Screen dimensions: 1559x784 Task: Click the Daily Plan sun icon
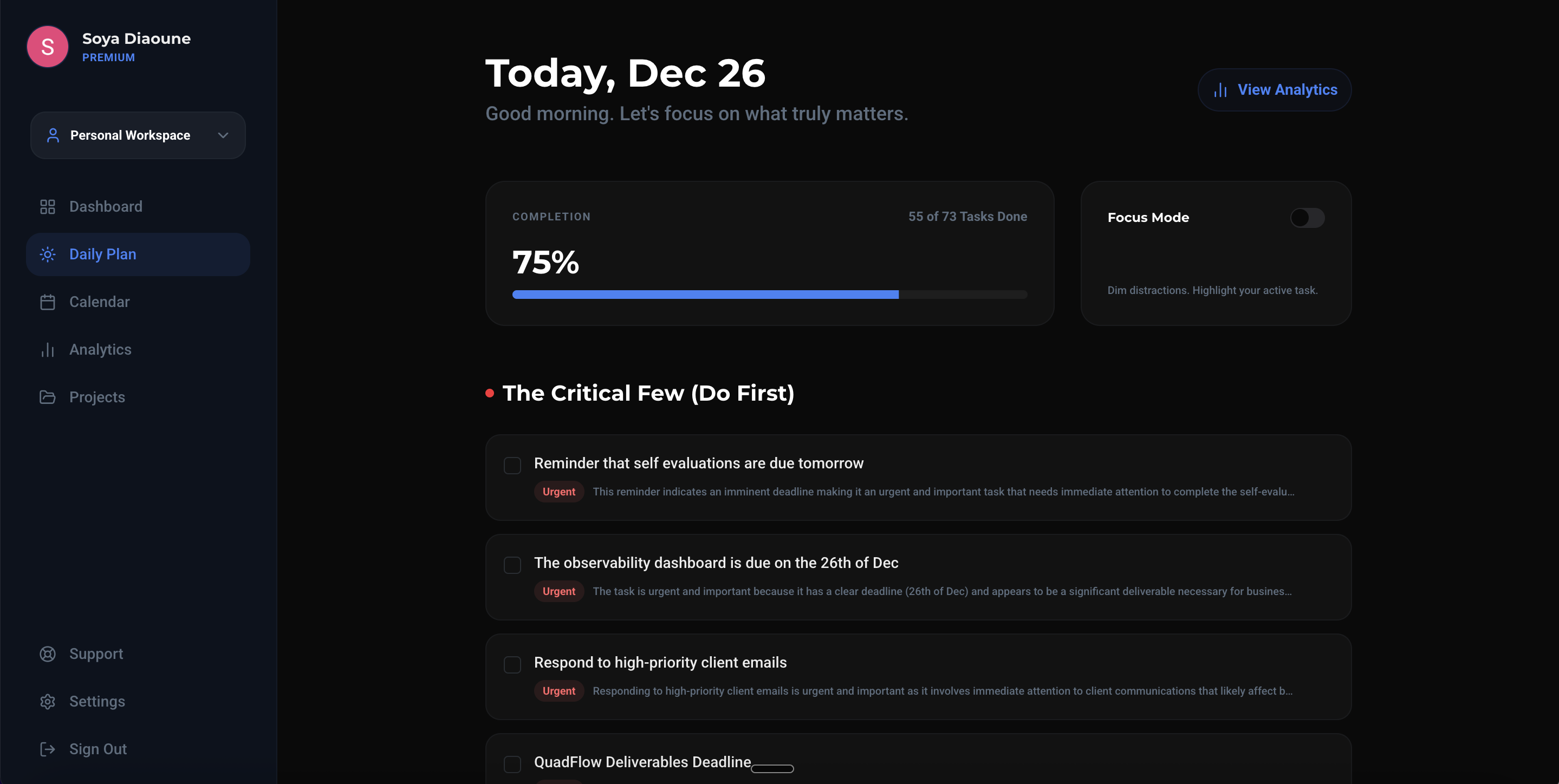tap(47, 254)
